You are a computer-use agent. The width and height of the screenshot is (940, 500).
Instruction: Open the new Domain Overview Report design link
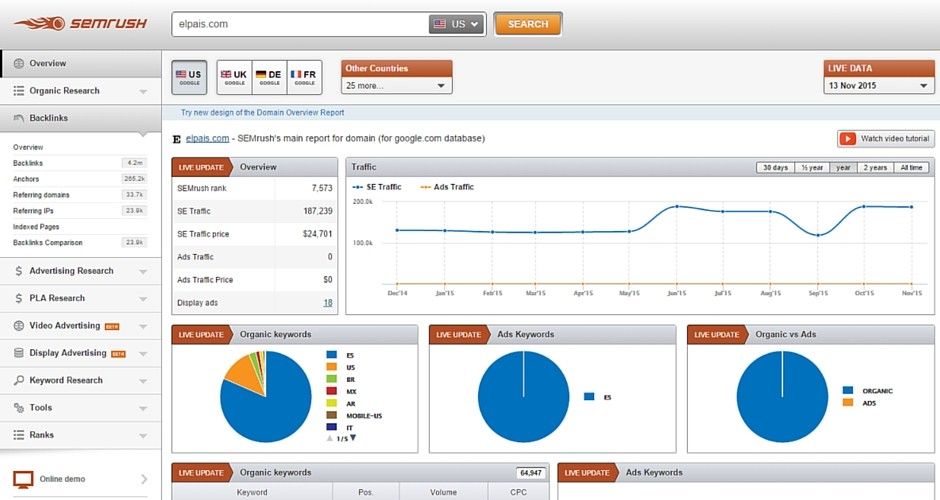(x=263, y=113)
